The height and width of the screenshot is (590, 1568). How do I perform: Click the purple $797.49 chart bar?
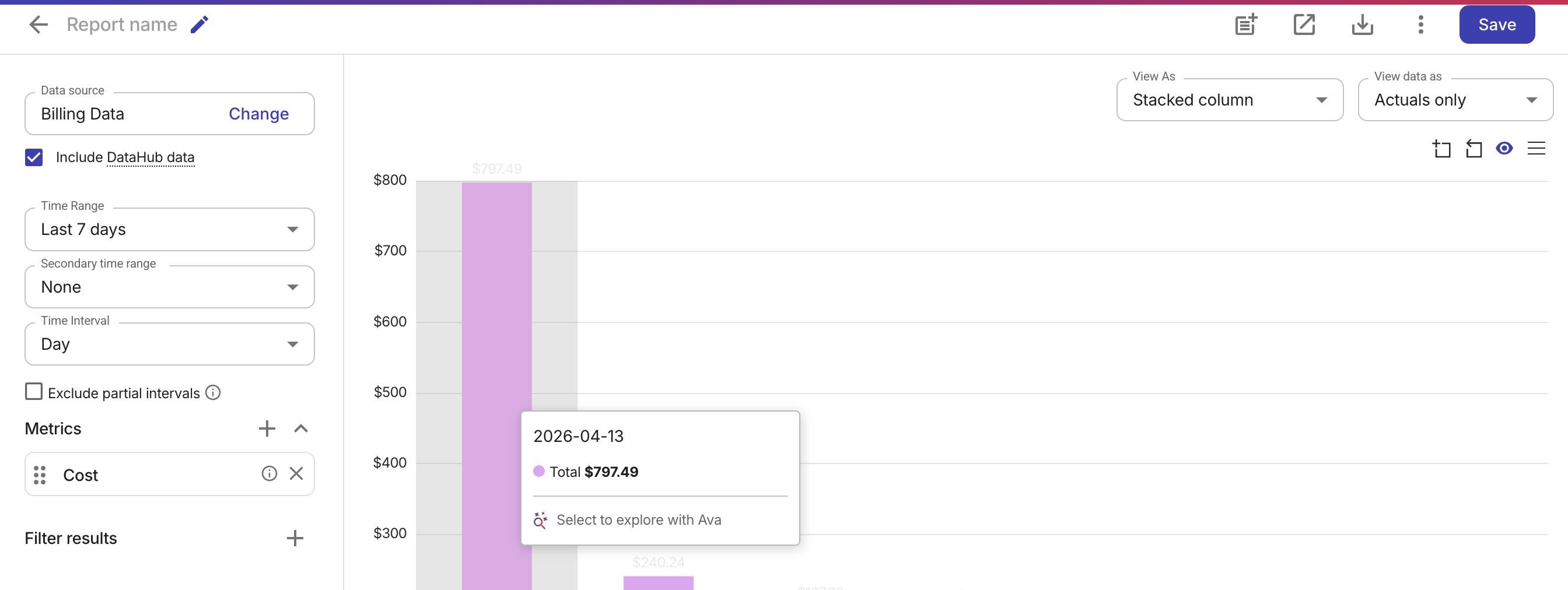496,304
